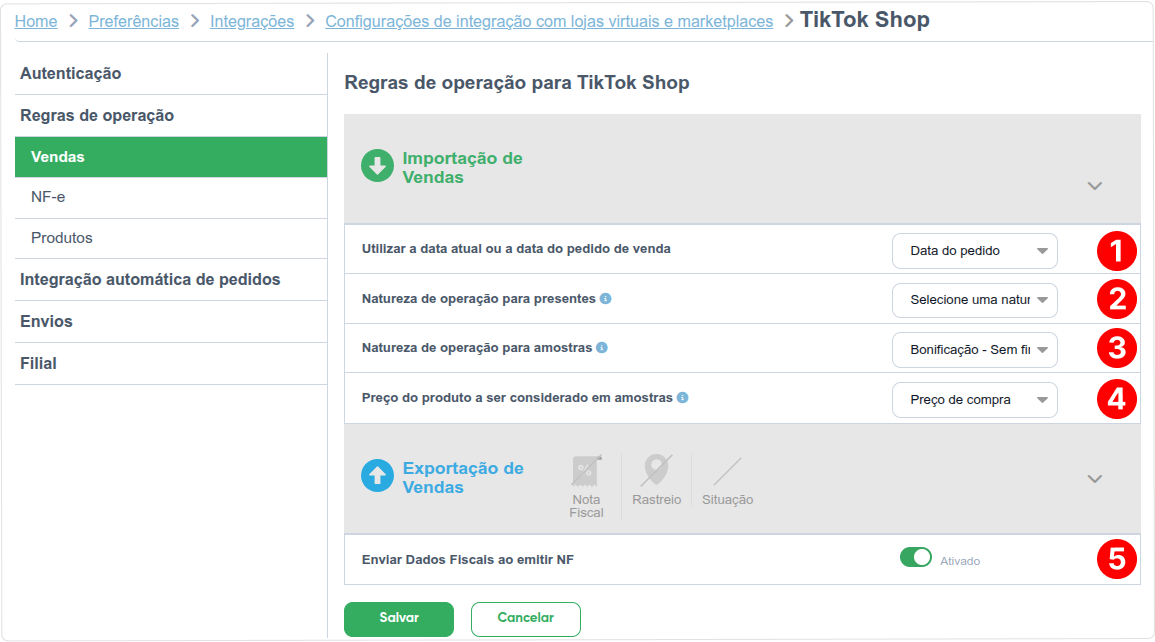Click the Cancelar button
1155x642 pixels.
525,618
